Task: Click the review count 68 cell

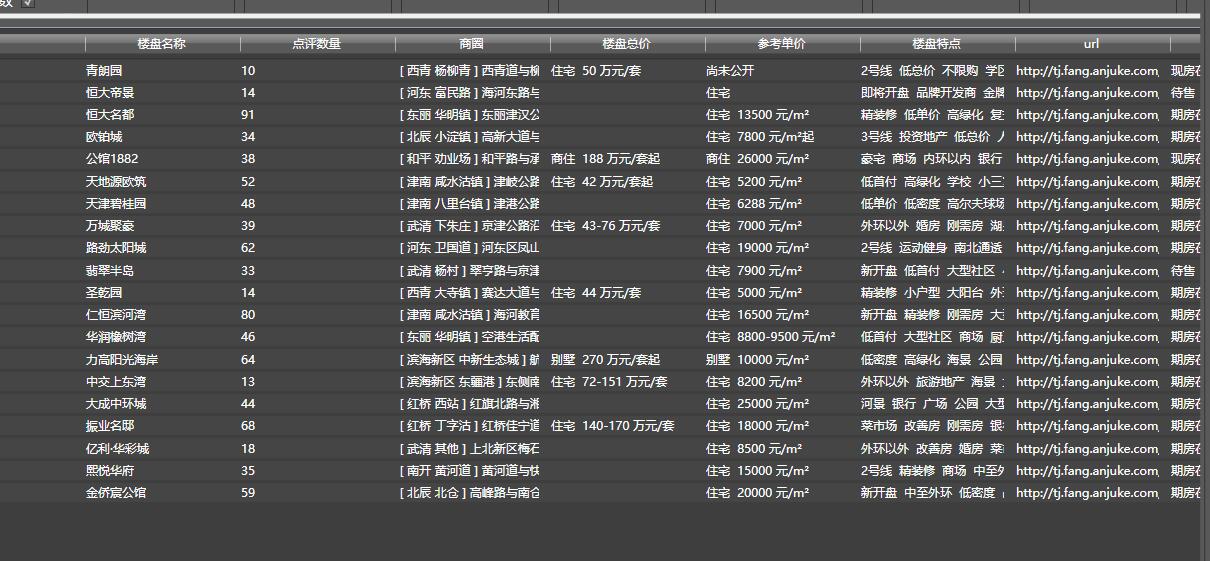Action: [248, 426]
